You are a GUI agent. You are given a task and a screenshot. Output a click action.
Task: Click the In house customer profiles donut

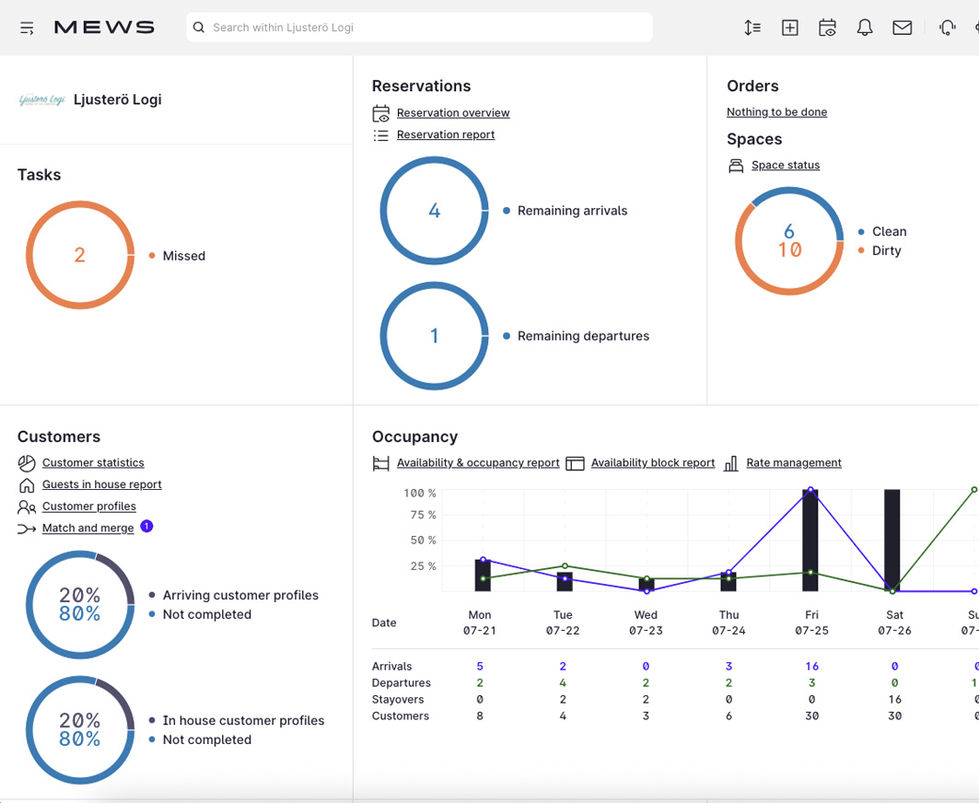pyautogui.click(x=80, y=730)
